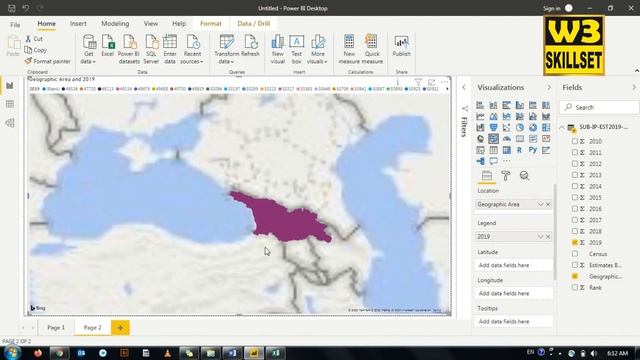Screen dimensions: 640x360
Task: Open the 2019 legend field dropdown
Action: pos(540,236)
